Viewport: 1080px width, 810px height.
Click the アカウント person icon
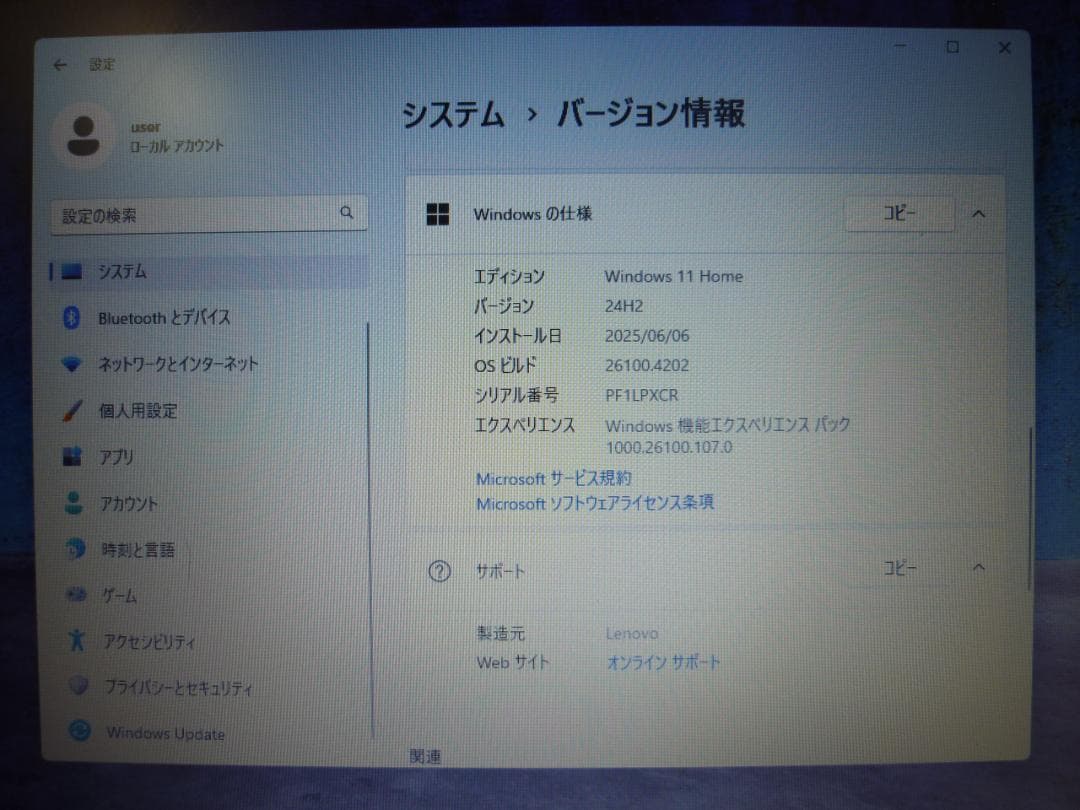tap(73, 503)
